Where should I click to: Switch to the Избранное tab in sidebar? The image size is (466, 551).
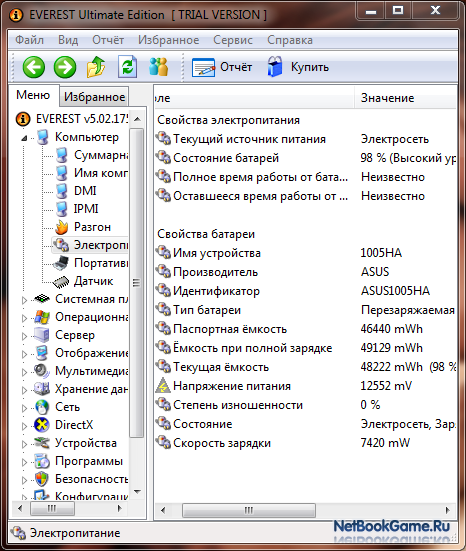(94, 97)
